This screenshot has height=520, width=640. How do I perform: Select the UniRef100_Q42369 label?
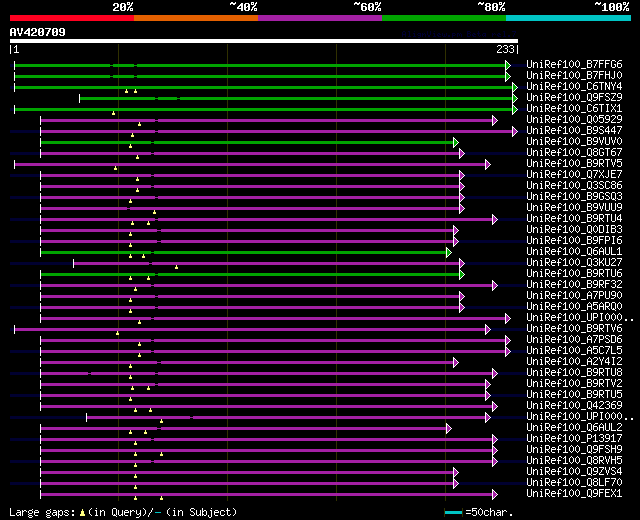pyautogui.click(x=574, y=406)
